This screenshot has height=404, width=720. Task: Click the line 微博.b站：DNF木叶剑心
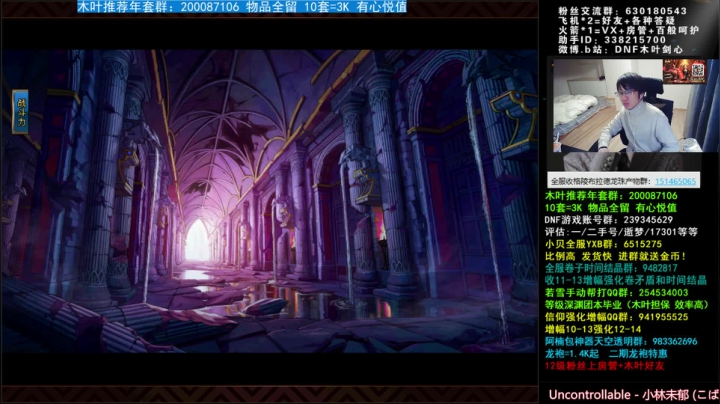pos(620,50)
